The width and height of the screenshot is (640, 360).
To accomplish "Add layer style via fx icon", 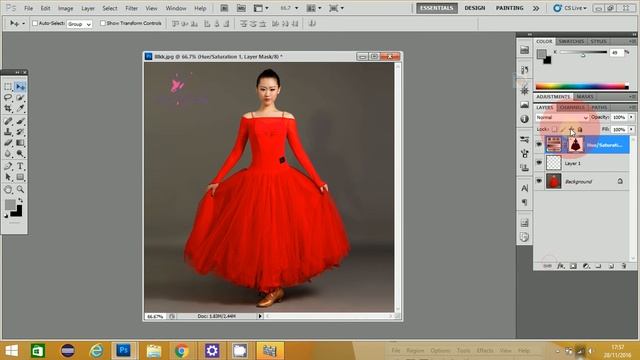I will 561,266.
